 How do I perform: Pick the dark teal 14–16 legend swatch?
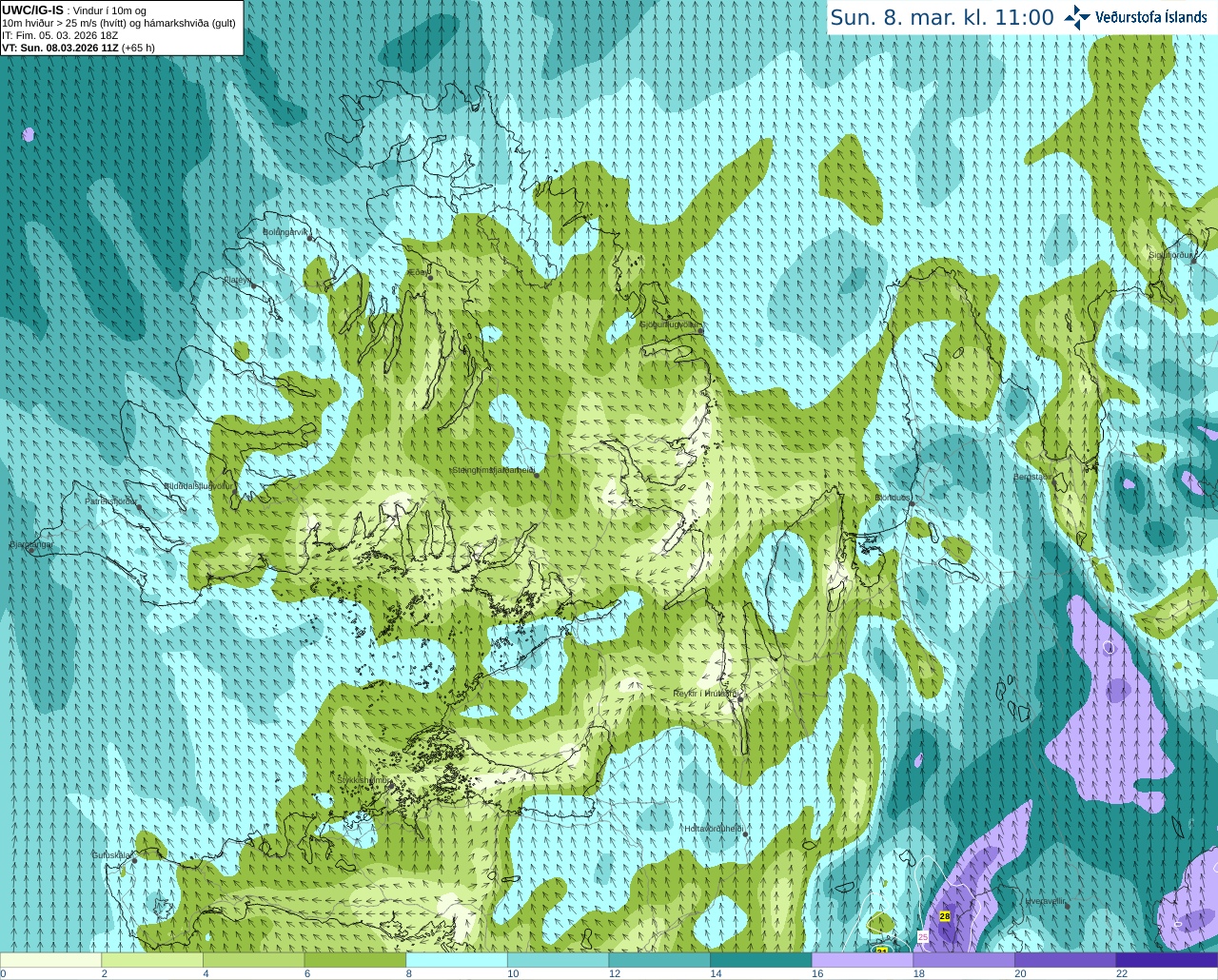tap(761, 960)
